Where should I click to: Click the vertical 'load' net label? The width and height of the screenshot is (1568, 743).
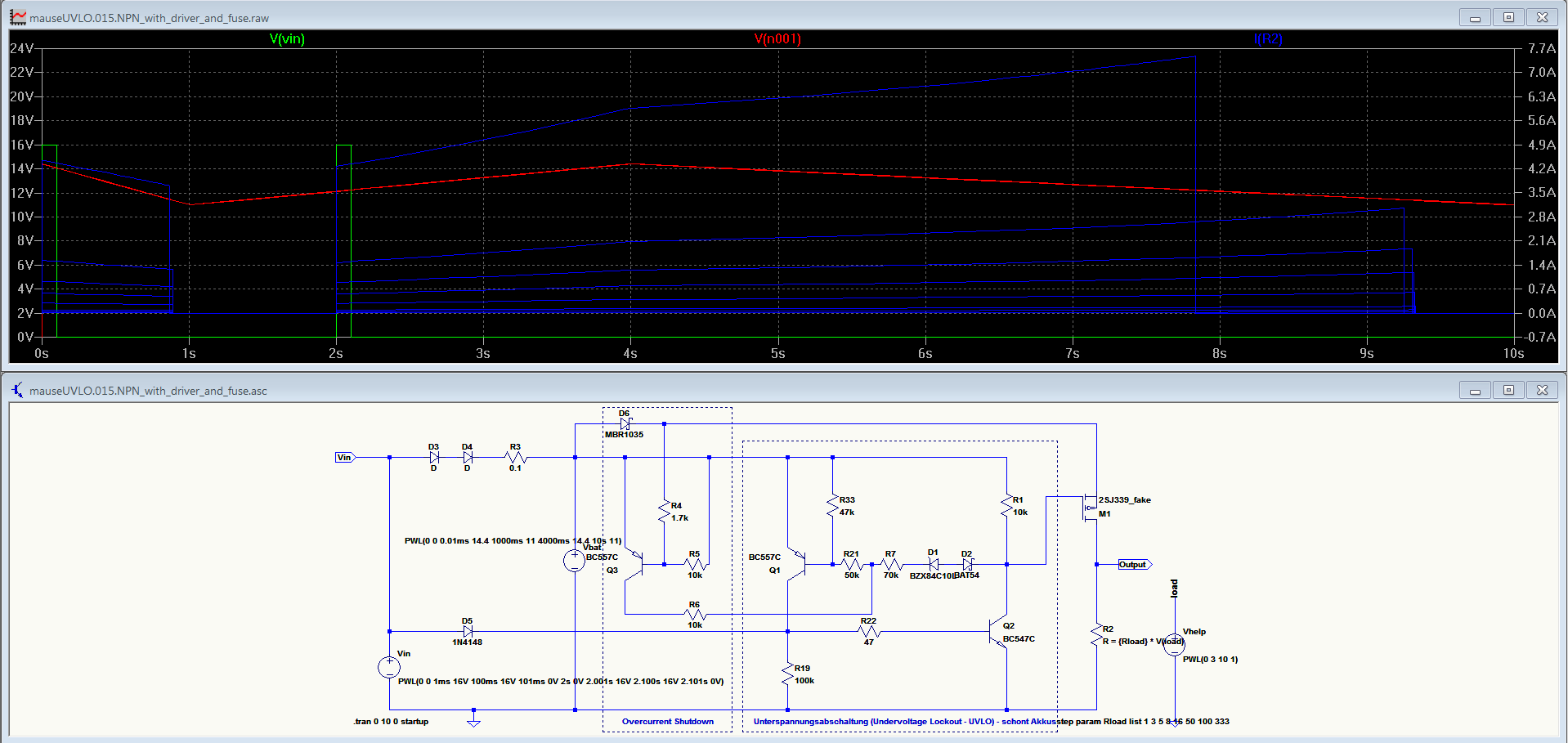click(1174, 588)
